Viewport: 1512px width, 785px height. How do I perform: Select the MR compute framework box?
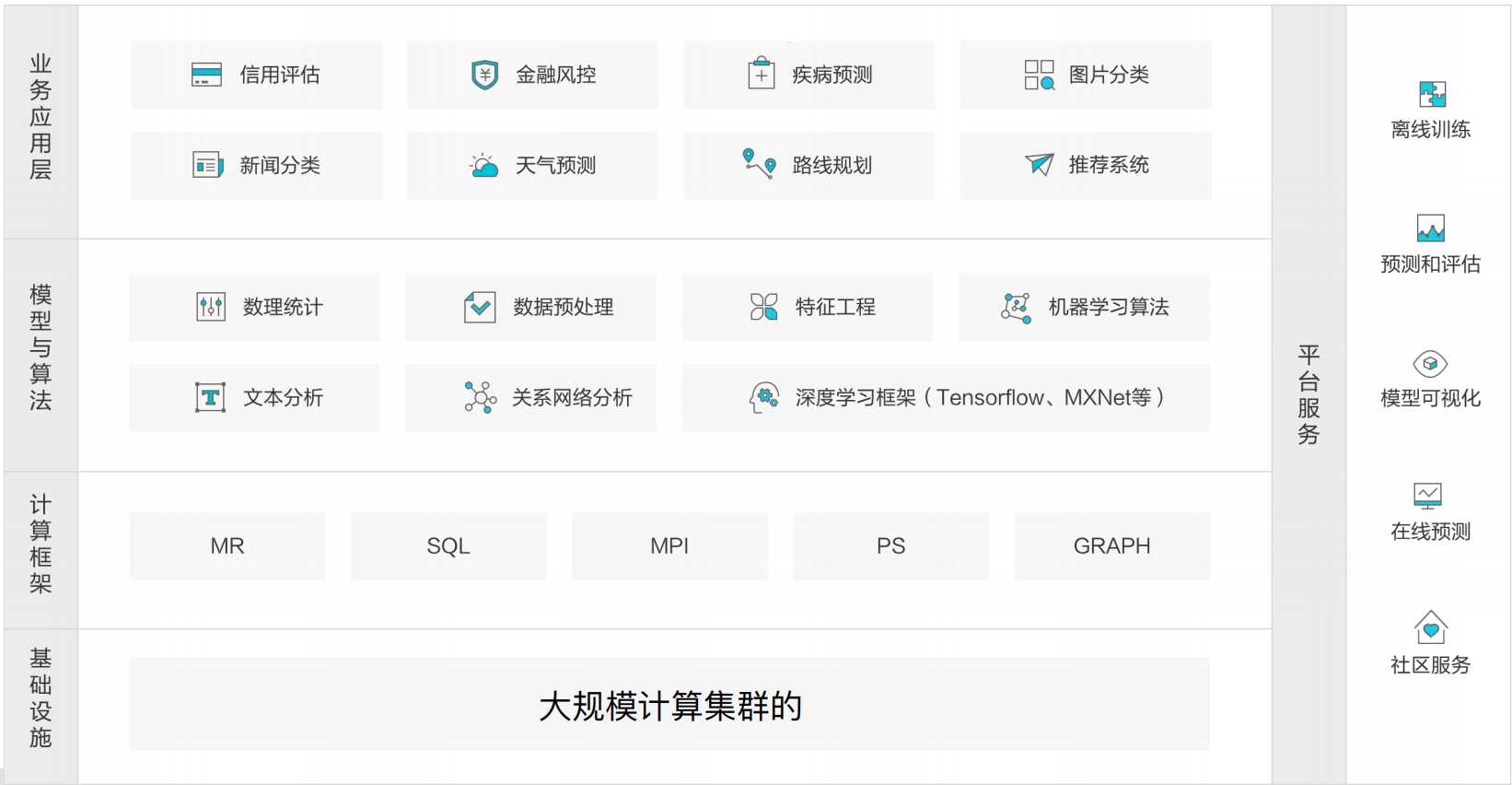click(227, 546)
